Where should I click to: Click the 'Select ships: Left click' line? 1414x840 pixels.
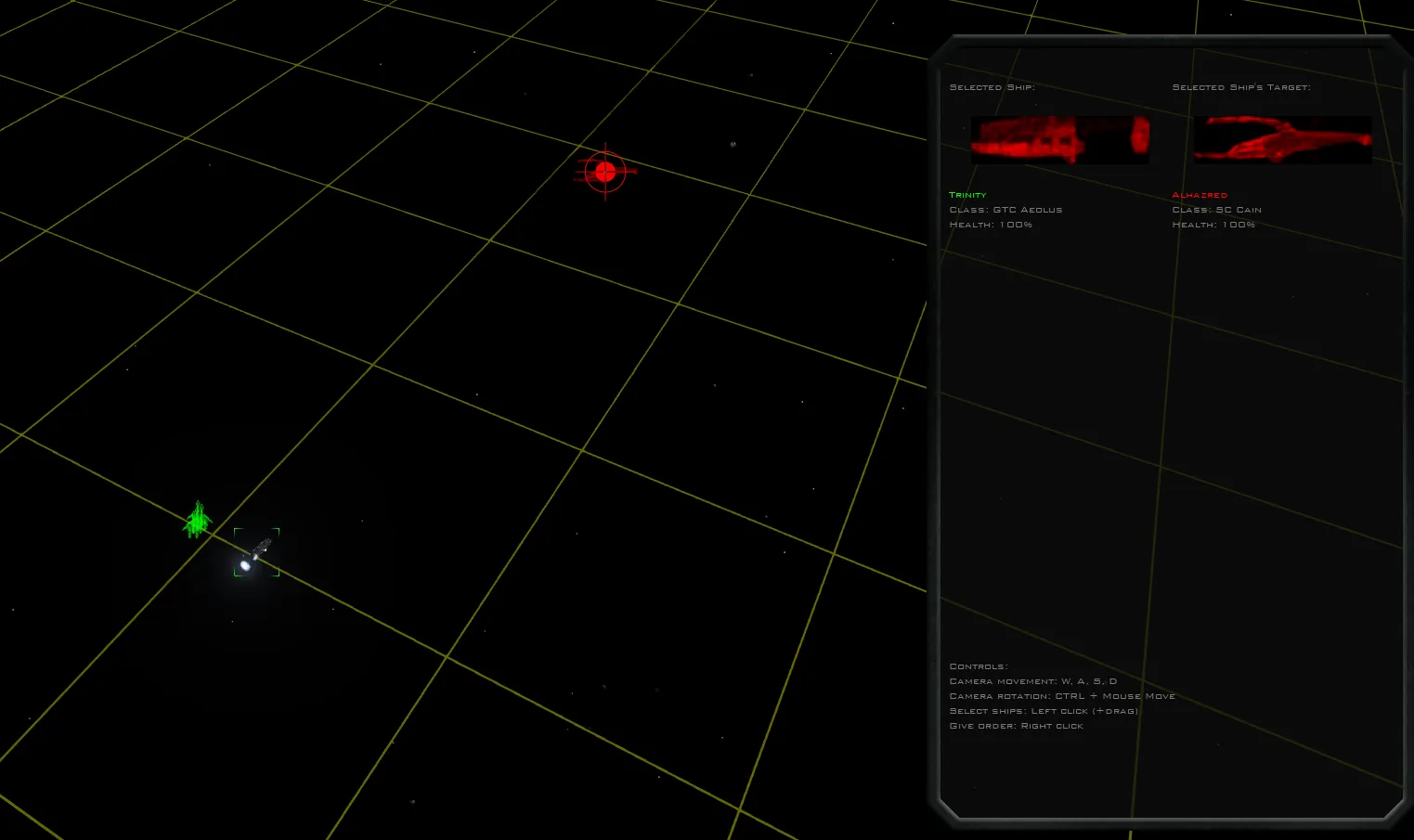(x=1044, y=711)
